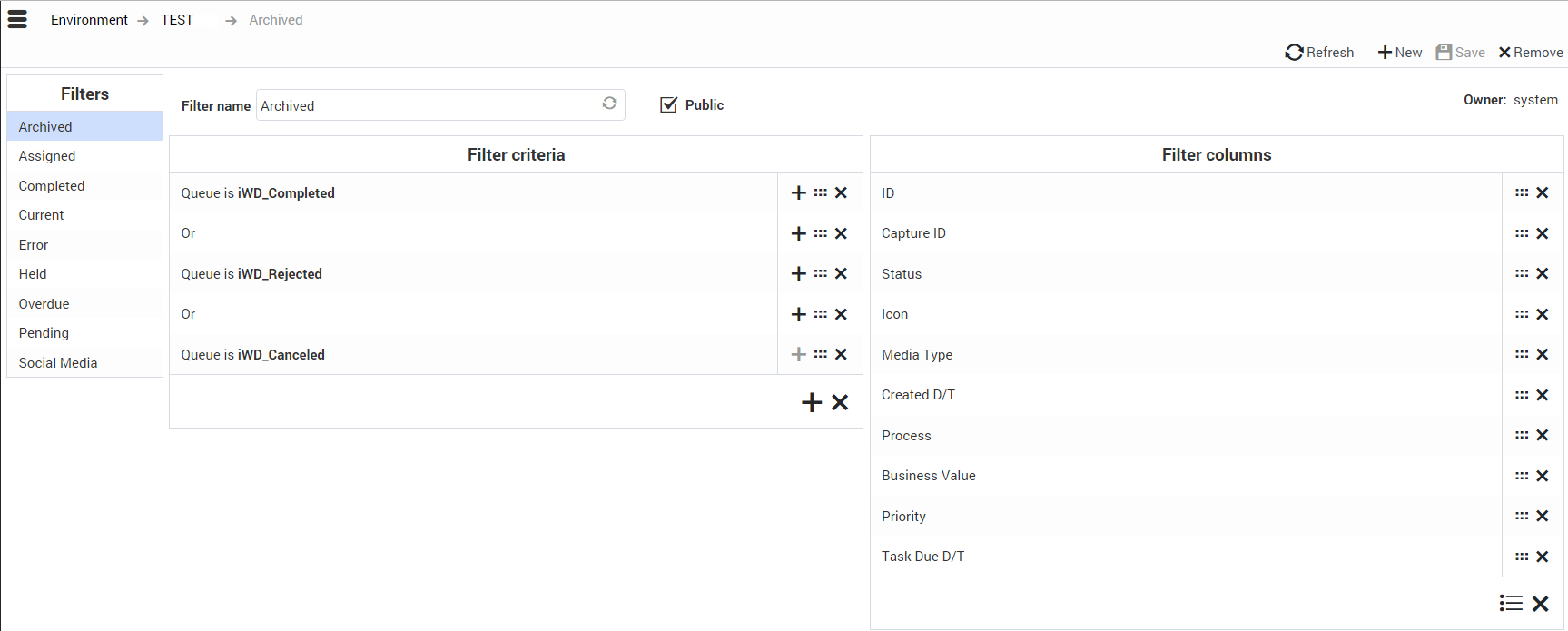The width and height of the screenshot is (1568, 631).
Task: Click the New button
Action: tap(1400, 53)
